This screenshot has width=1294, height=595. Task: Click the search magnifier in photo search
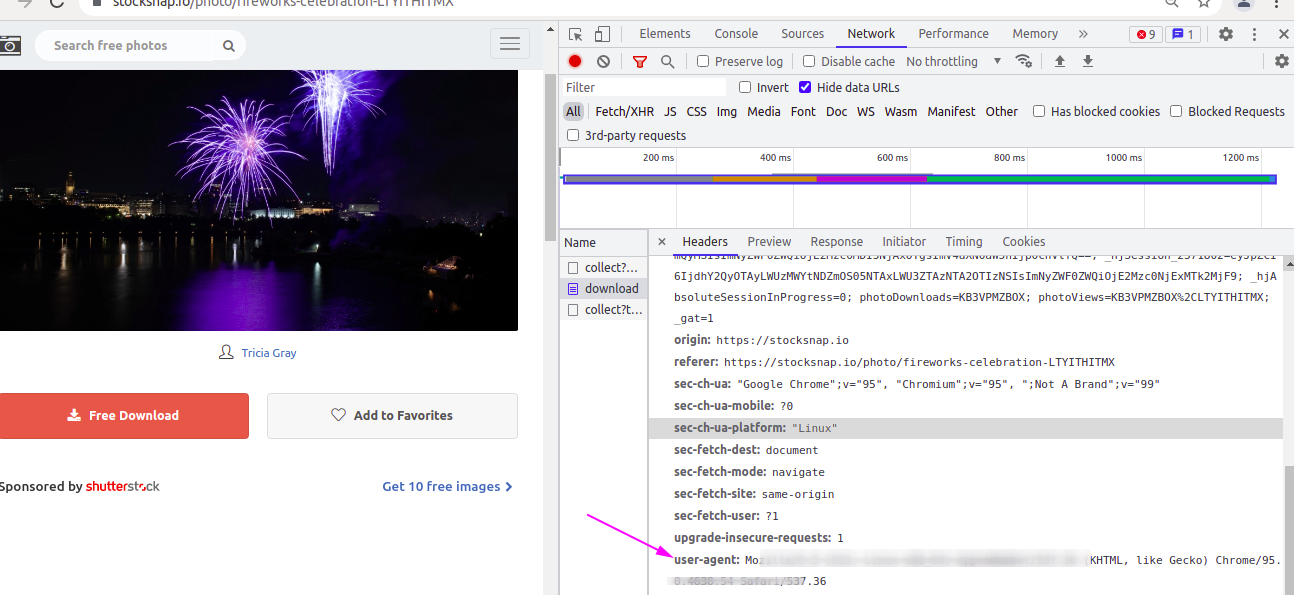point(229,46)
